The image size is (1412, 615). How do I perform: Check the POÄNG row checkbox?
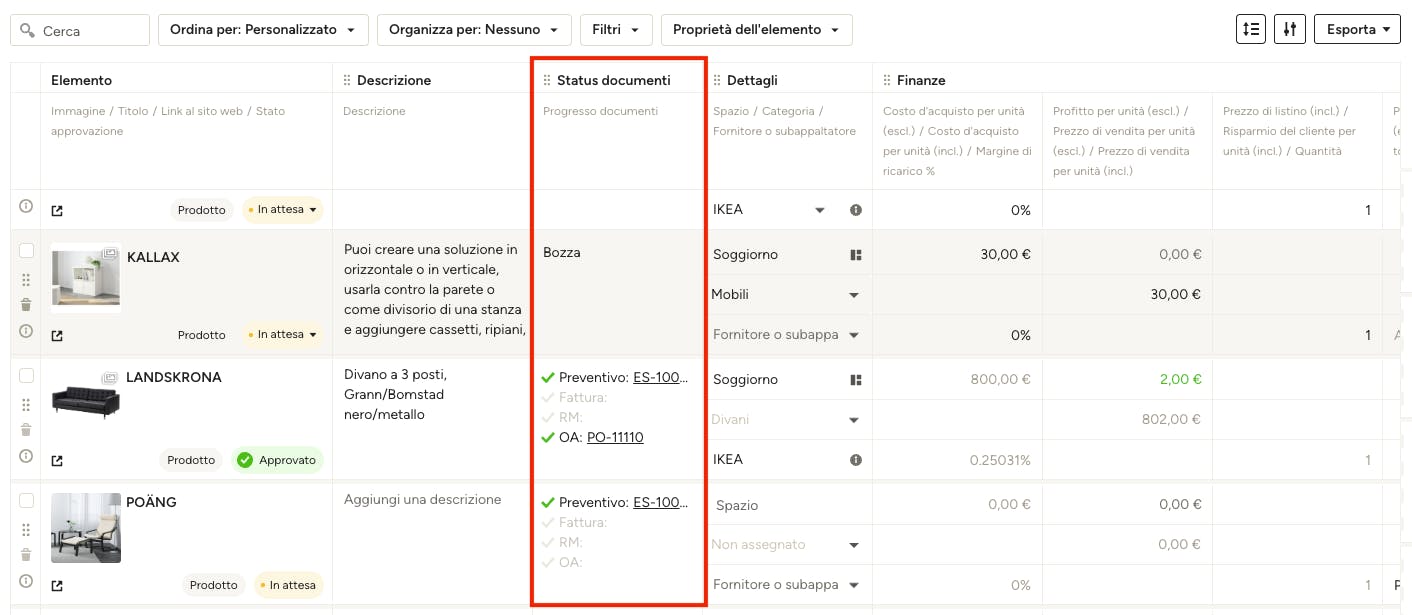(x=26, y=501)
